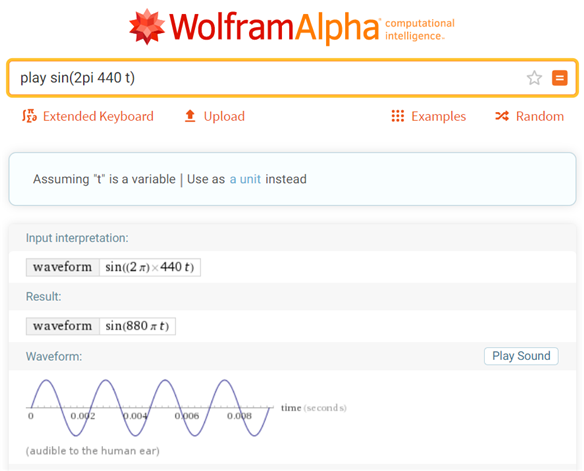Click the orange compute button in search box
The width and height of the screenshot is (584, 471).
tap(559, 78)
